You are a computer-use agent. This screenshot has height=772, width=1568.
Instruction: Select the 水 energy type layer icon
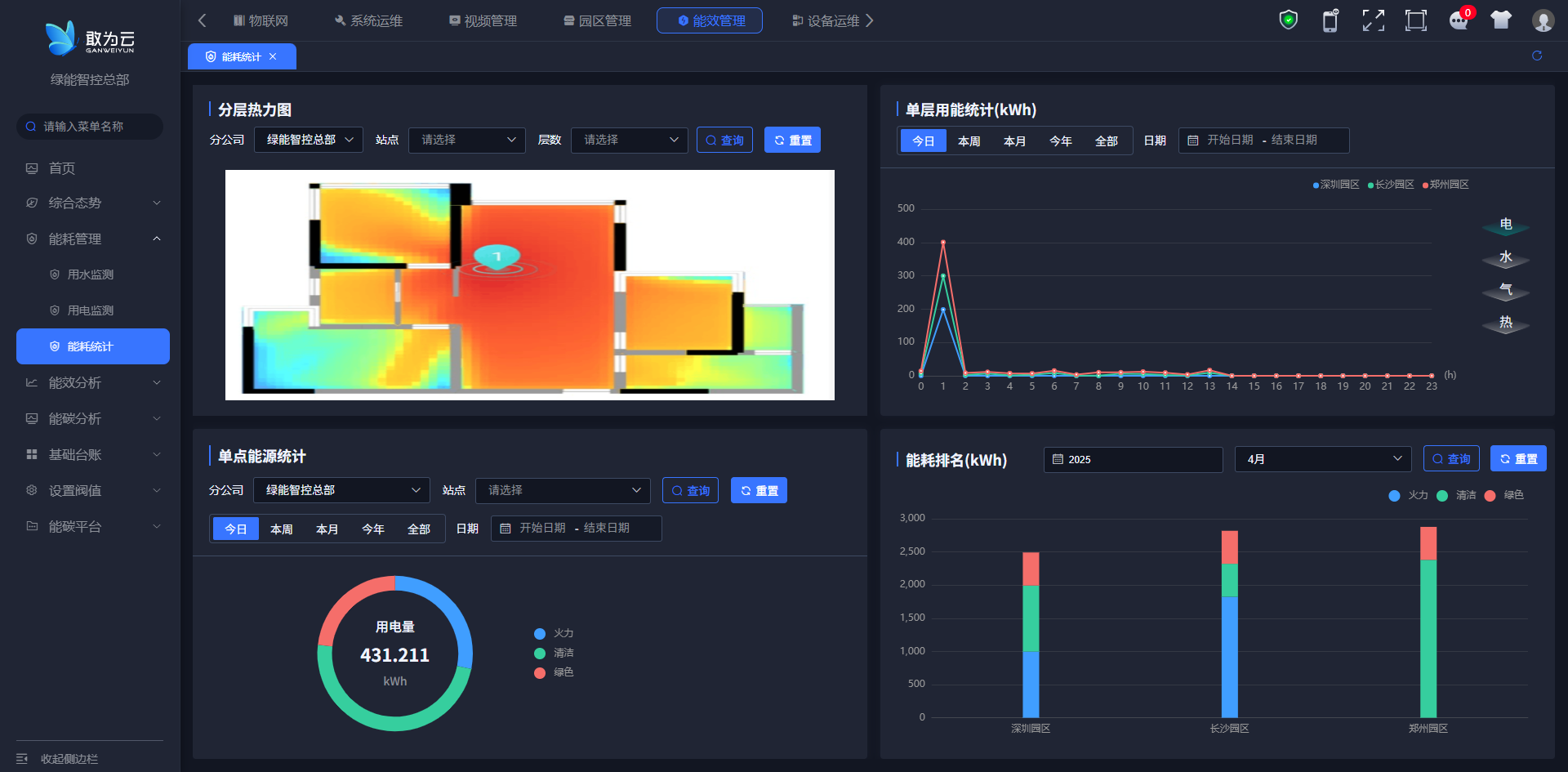(x=1506, y=258)
